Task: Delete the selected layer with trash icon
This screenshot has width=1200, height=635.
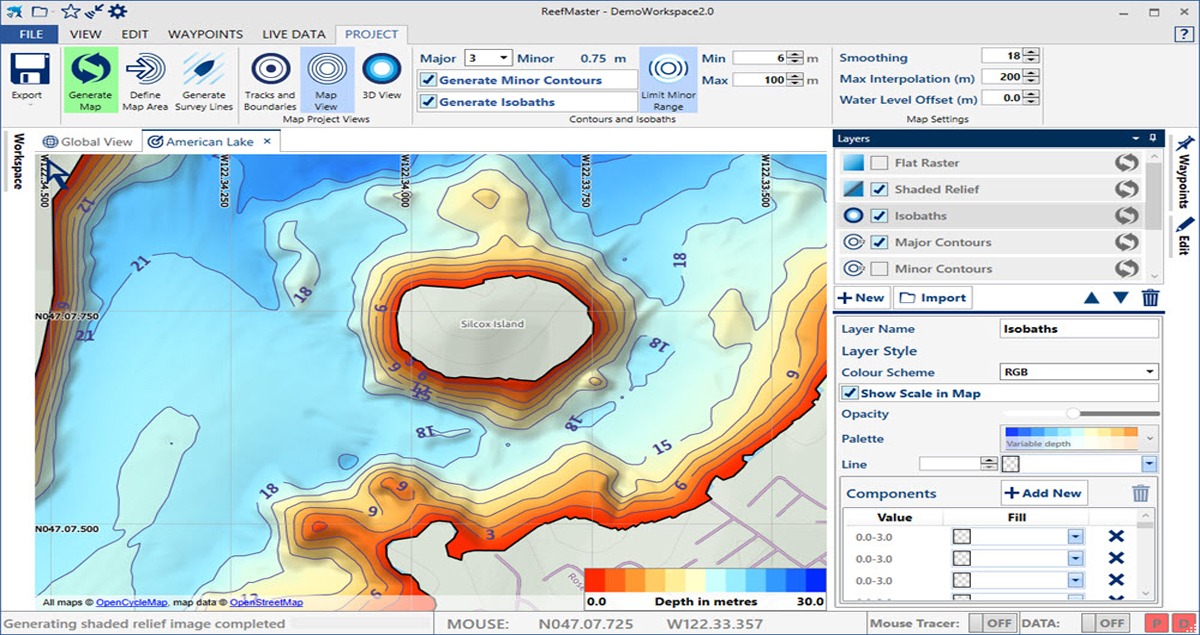Action: [1150, 297]
